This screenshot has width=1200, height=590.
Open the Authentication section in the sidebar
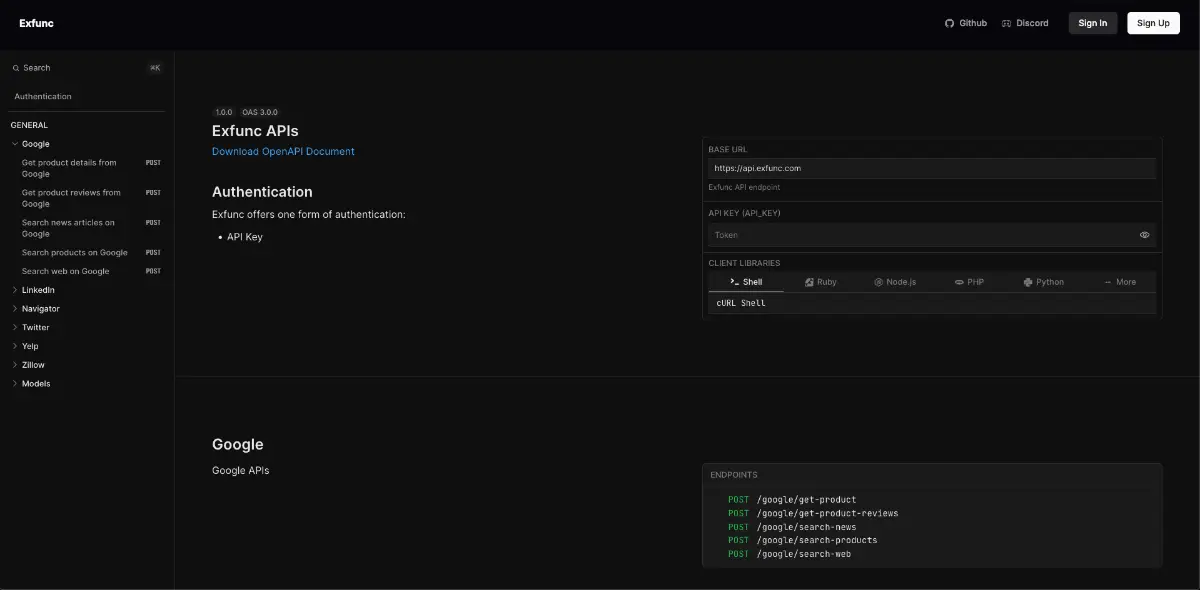(42, 96)
